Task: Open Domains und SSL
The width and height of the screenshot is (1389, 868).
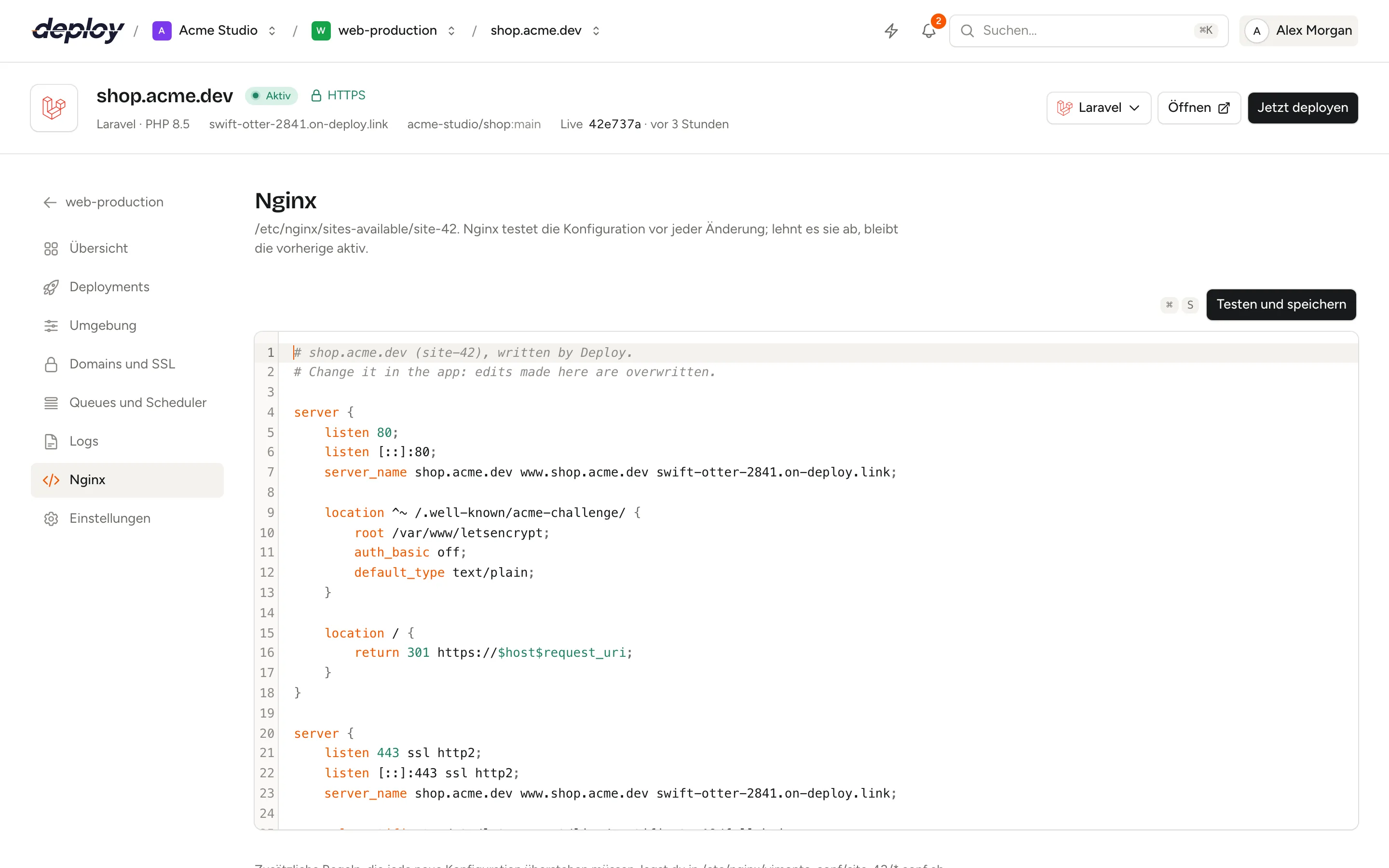Action: click(127, 365)
